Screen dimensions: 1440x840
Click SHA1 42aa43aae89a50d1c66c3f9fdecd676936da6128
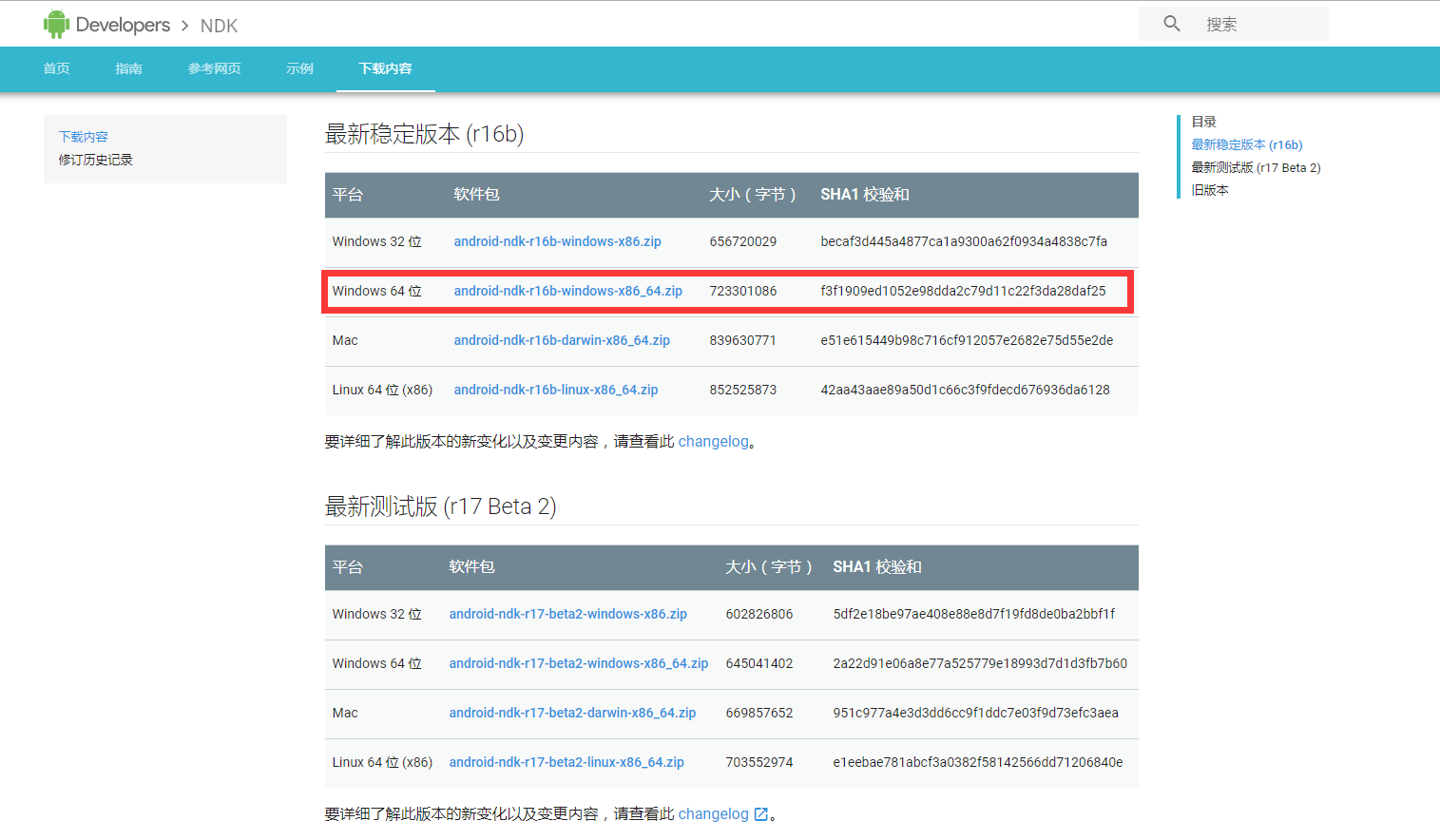point(966,390)
